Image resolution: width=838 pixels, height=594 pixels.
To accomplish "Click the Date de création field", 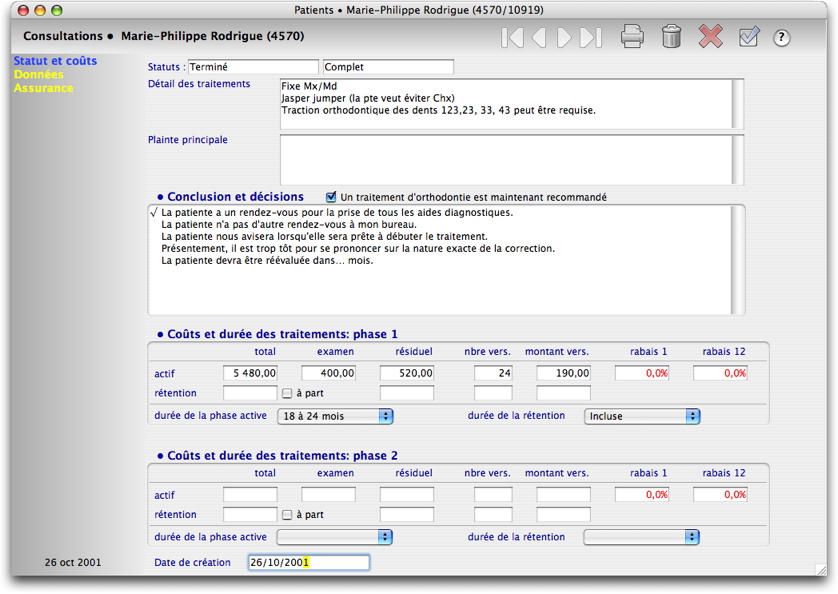I will [309, 562].
